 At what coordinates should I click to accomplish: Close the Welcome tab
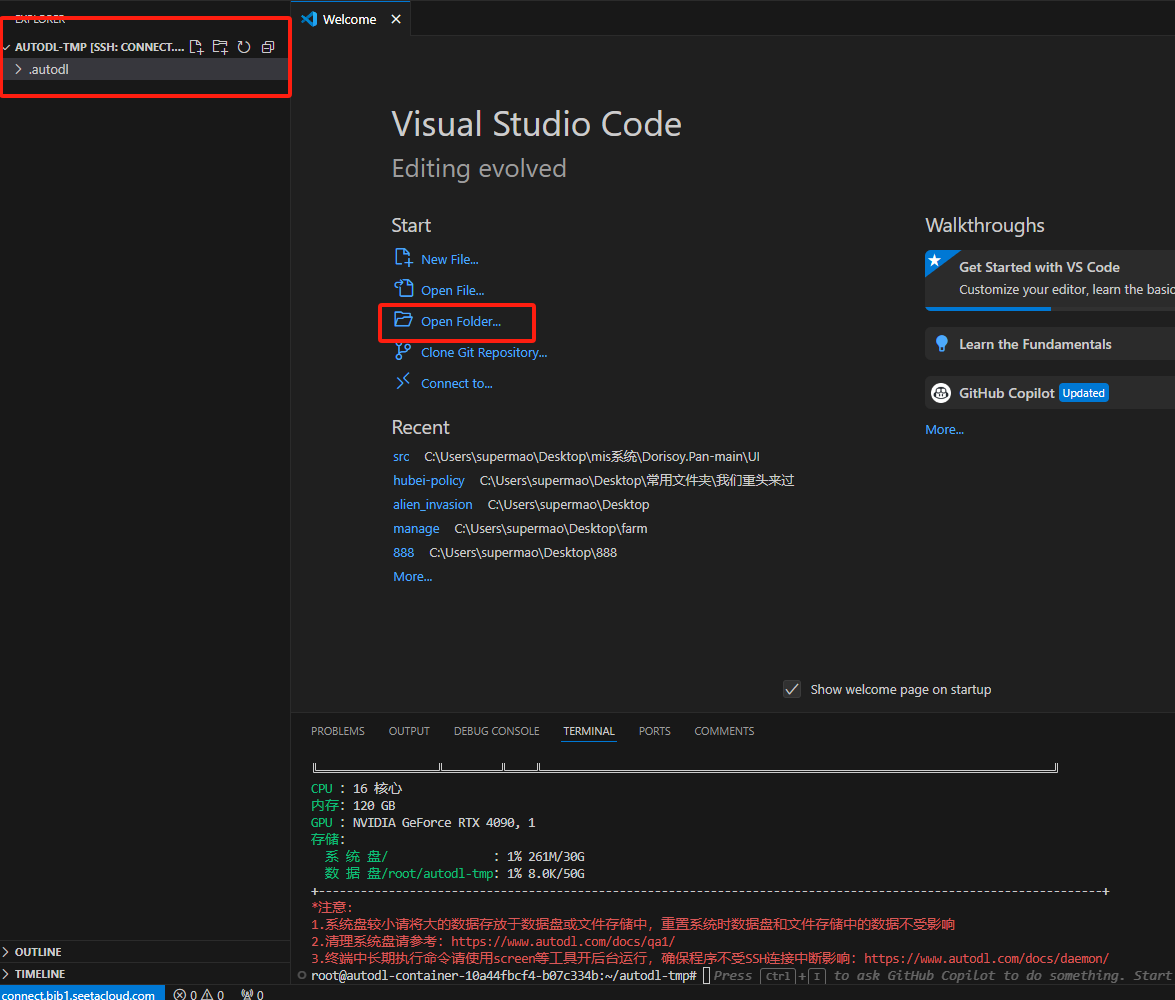point(396,19)
